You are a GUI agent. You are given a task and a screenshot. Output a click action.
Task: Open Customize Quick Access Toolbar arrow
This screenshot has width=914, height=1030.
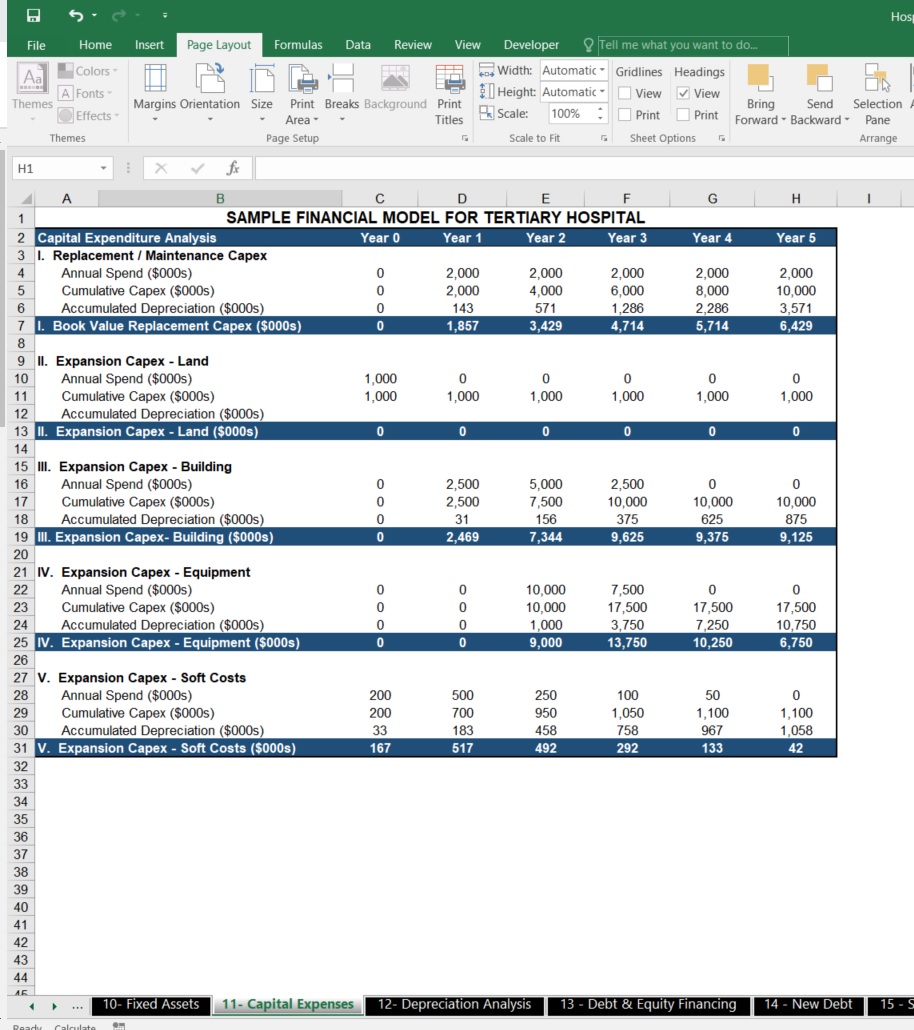165,15
